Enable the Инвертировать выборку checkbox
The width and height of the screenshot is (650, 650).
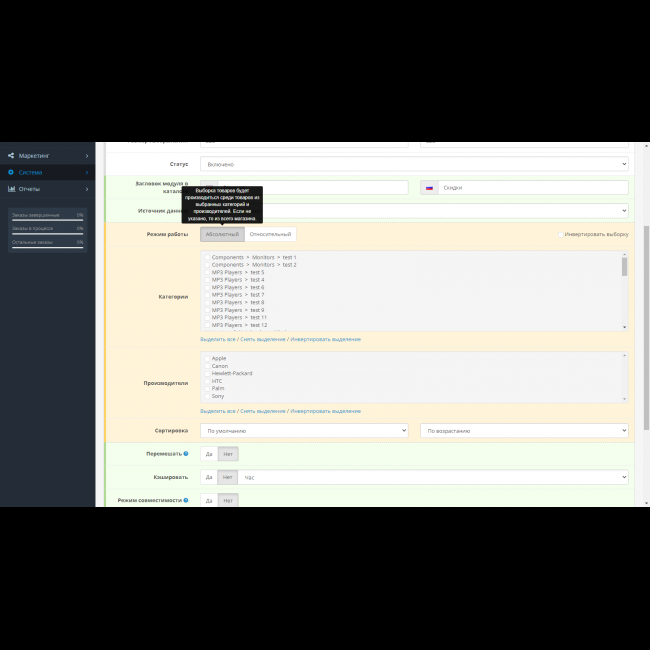560,234
